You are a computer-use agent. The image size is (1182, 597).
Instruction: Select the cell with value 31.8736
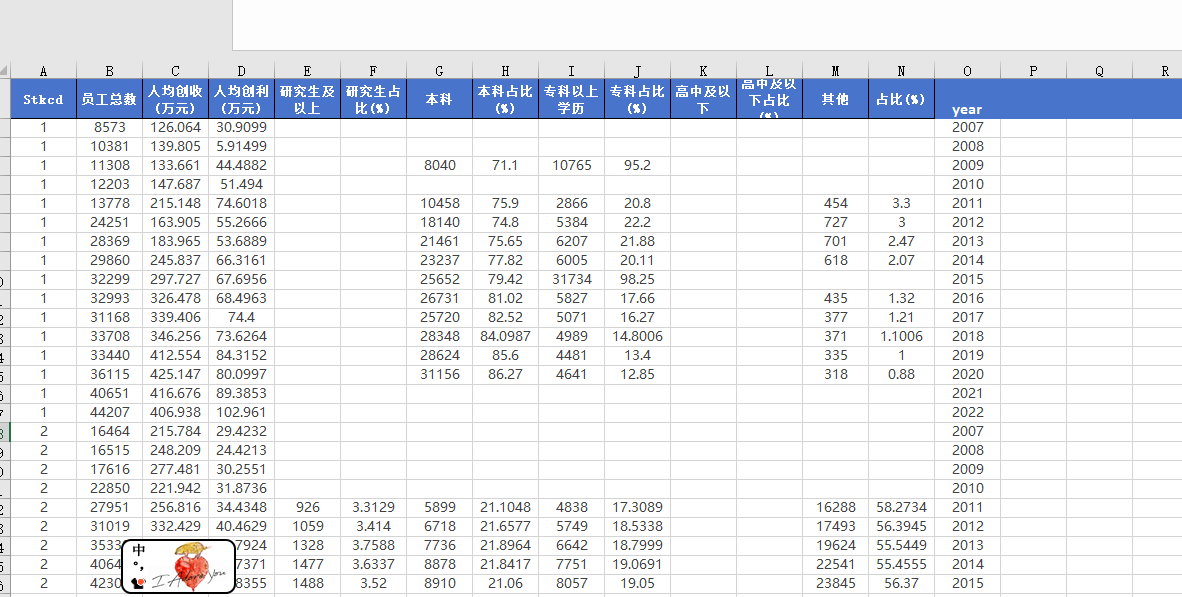click(241, 488)
